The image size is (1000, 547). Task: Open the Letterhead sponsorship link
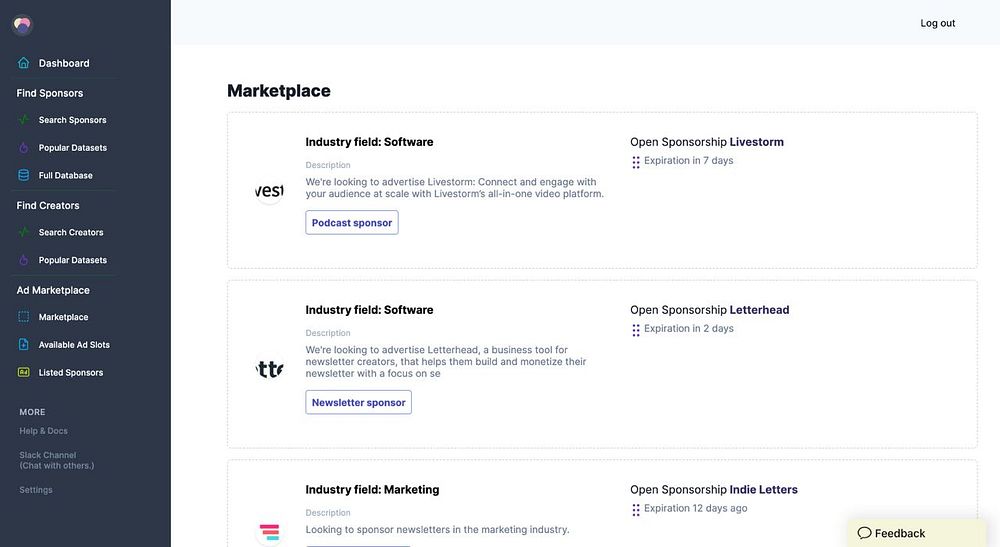tap(759, 309)
